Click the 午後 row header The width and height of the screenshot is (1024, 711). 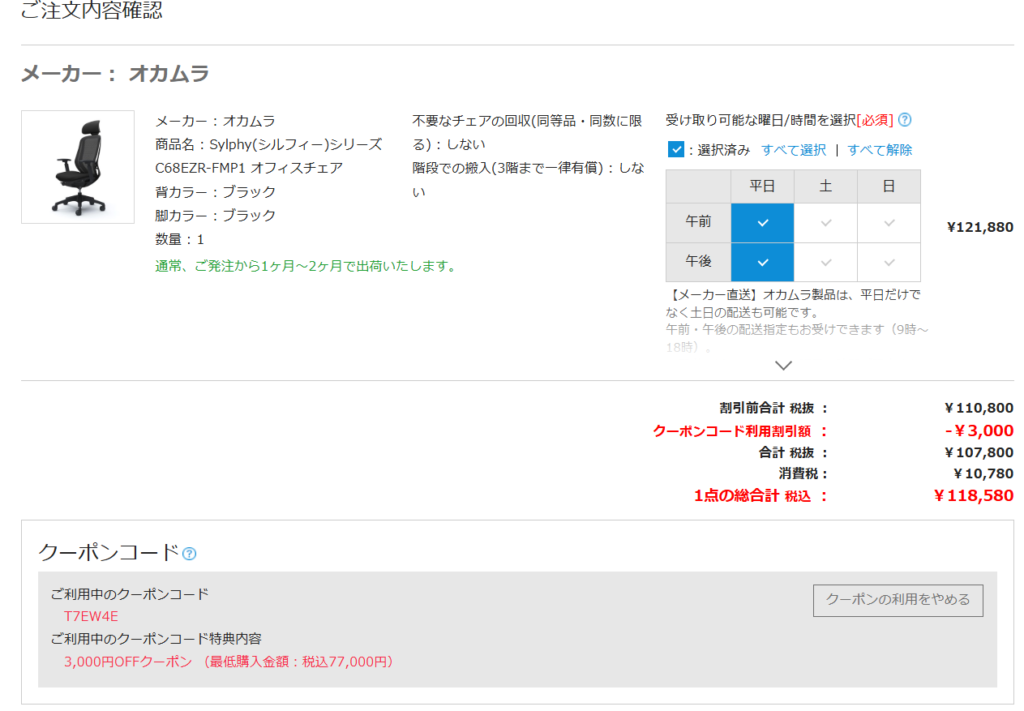point(698,262)
